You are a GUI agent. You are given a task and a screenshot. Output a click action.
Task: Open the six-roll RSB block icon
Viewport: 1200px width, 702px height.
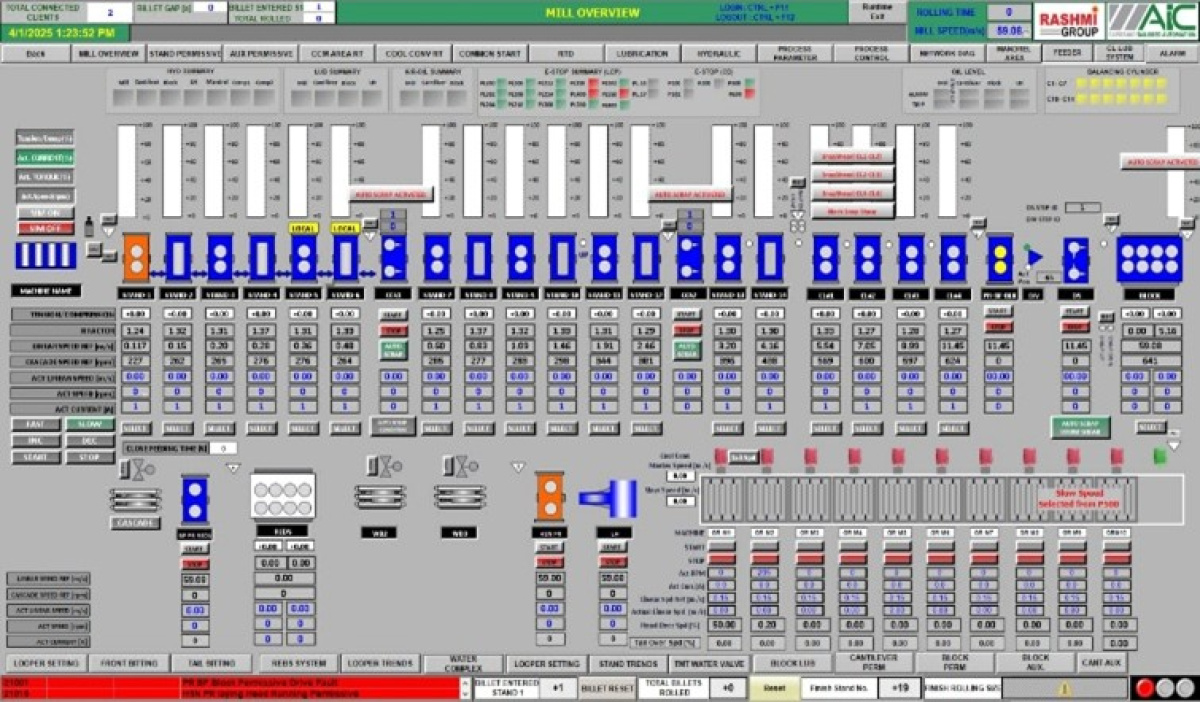282,496
